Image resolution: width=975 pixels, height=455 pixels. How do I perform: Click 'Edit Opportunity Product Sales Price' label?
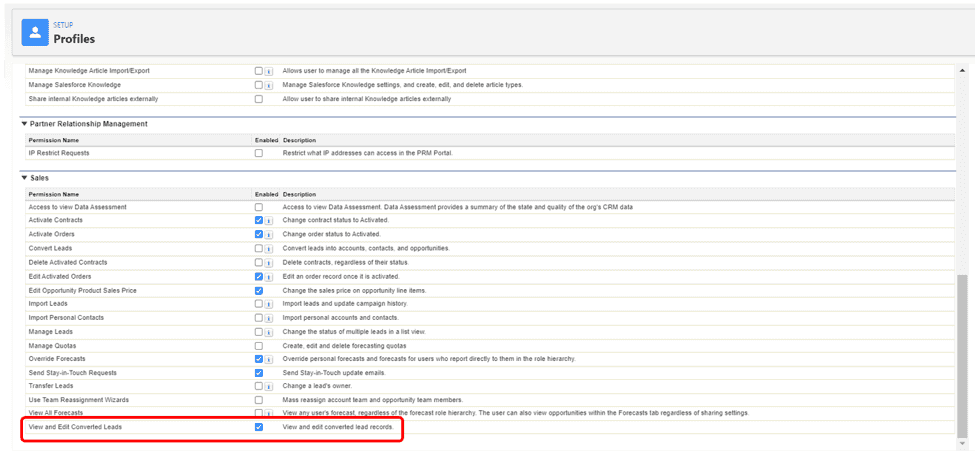pos(82,290)
